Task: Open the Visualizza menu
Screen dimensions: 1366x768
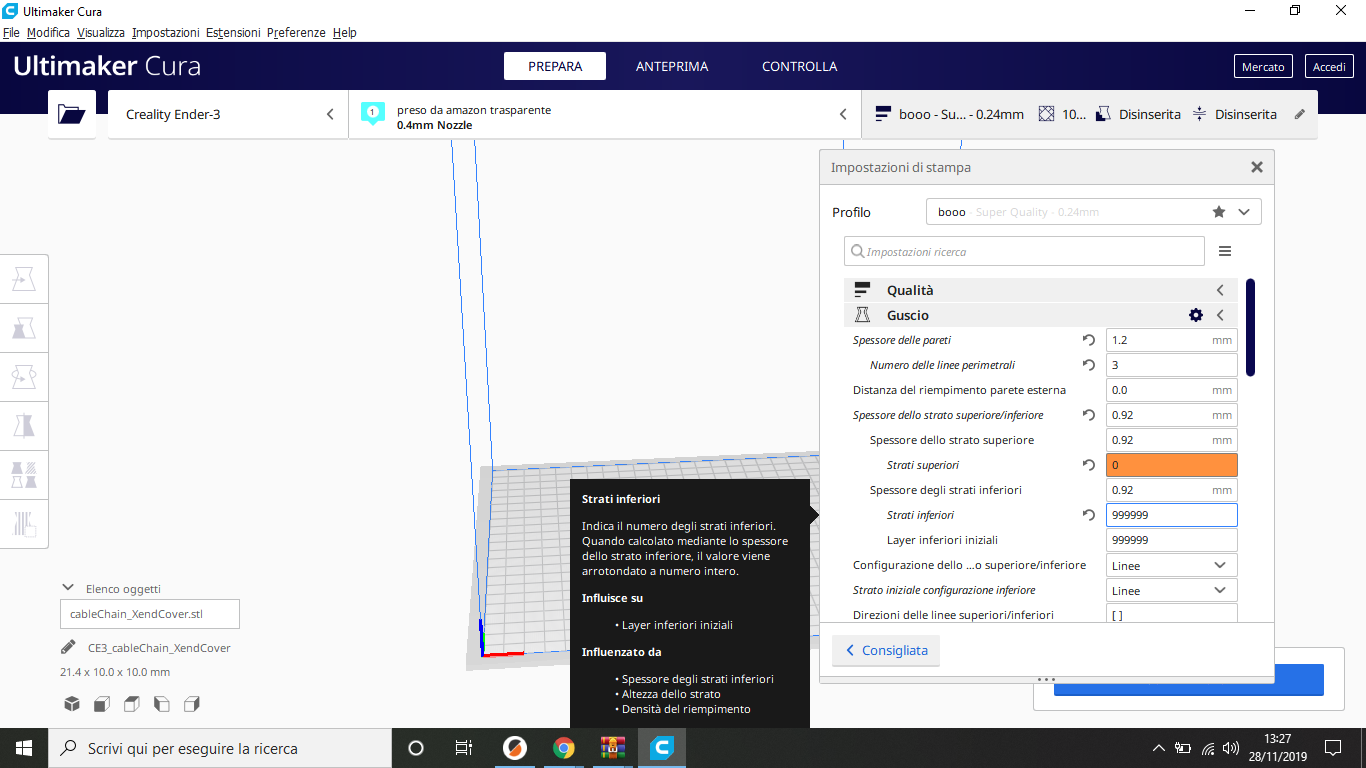Action: coord(100,32)
